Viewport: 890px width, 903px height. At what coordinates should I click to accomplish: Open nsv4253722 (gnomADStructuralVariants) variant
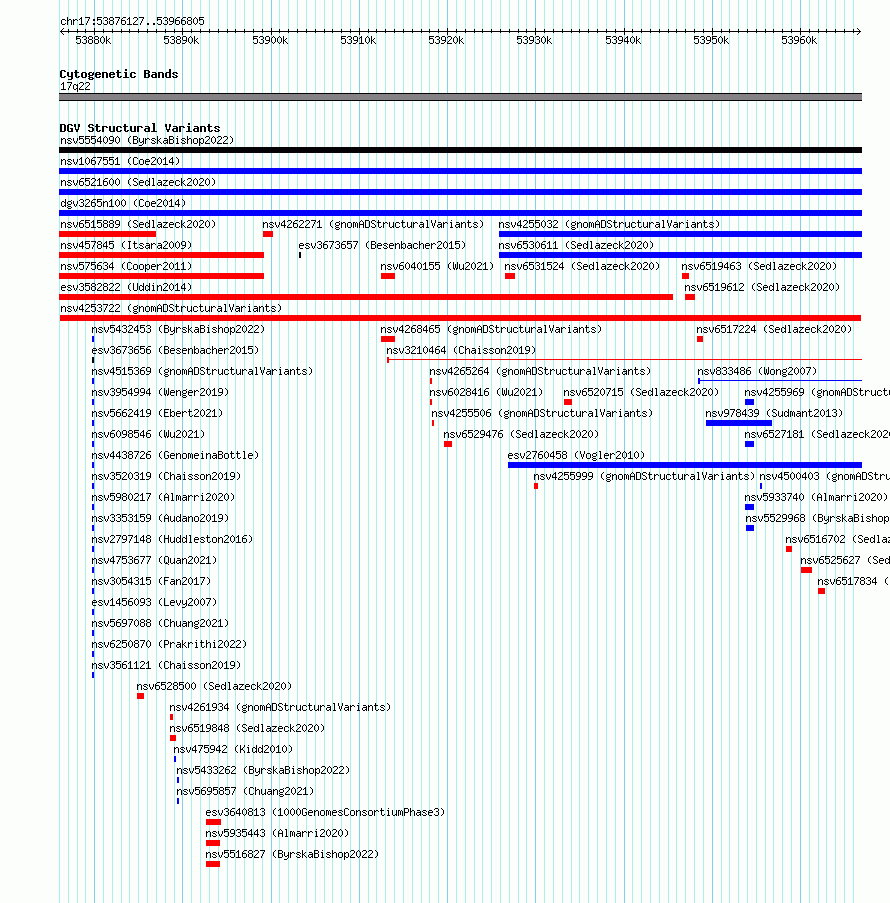[171, 308]
